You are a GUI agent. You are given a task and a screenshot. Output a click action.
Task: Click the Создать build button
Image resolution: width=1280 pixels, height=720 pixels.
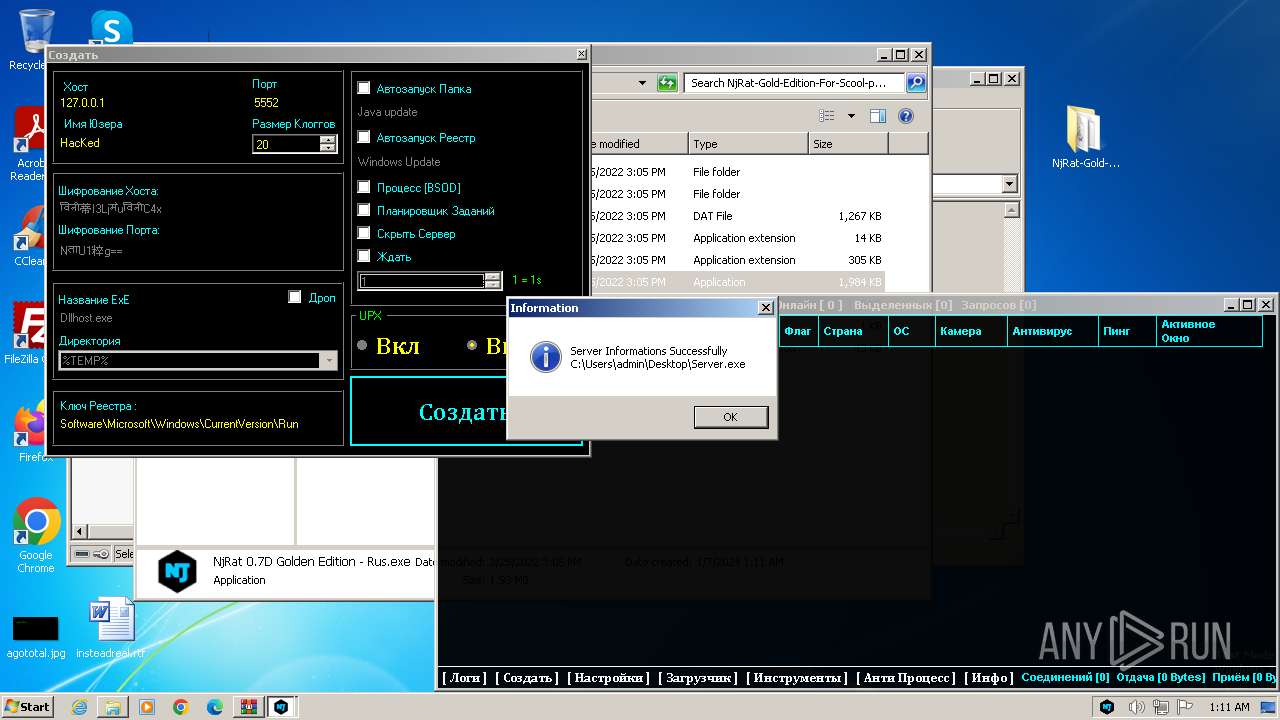pos(464,411)
